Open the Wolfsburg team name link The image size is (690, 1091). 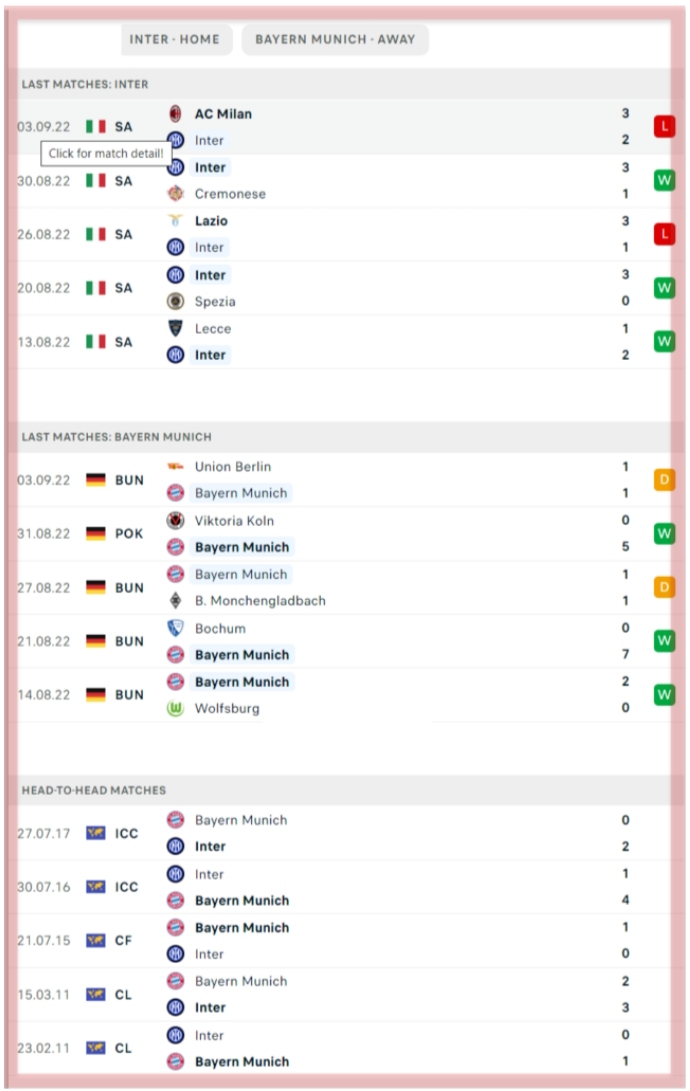pos(227,708)
